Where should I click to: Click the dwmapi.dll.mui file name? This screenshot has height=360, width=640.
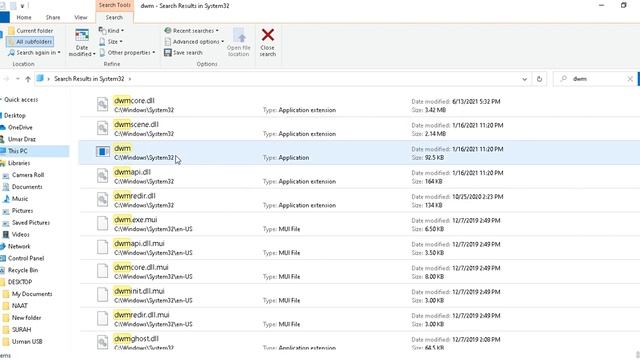(x=139, y=244)
